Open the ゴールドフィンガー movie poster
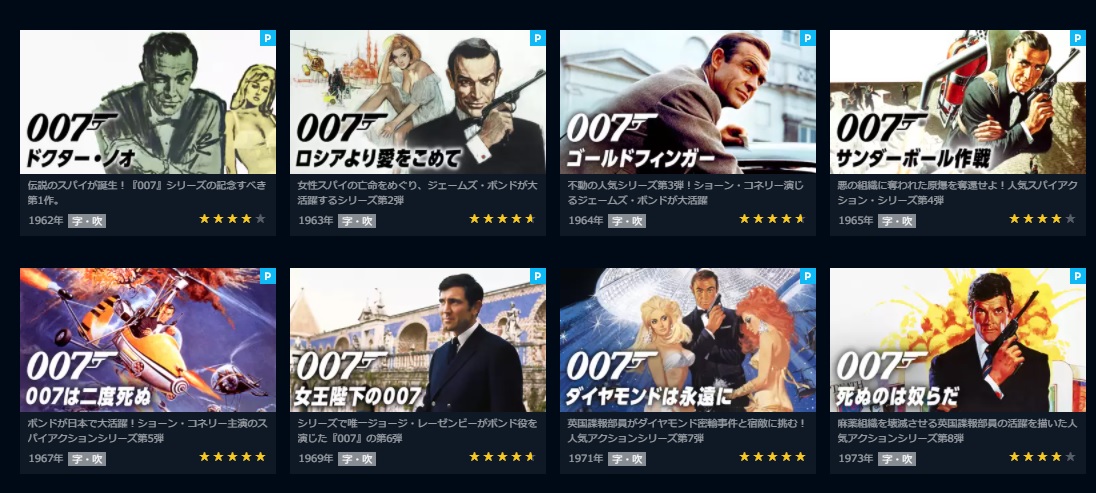The image size is (1096, 493). coord(688,102)
